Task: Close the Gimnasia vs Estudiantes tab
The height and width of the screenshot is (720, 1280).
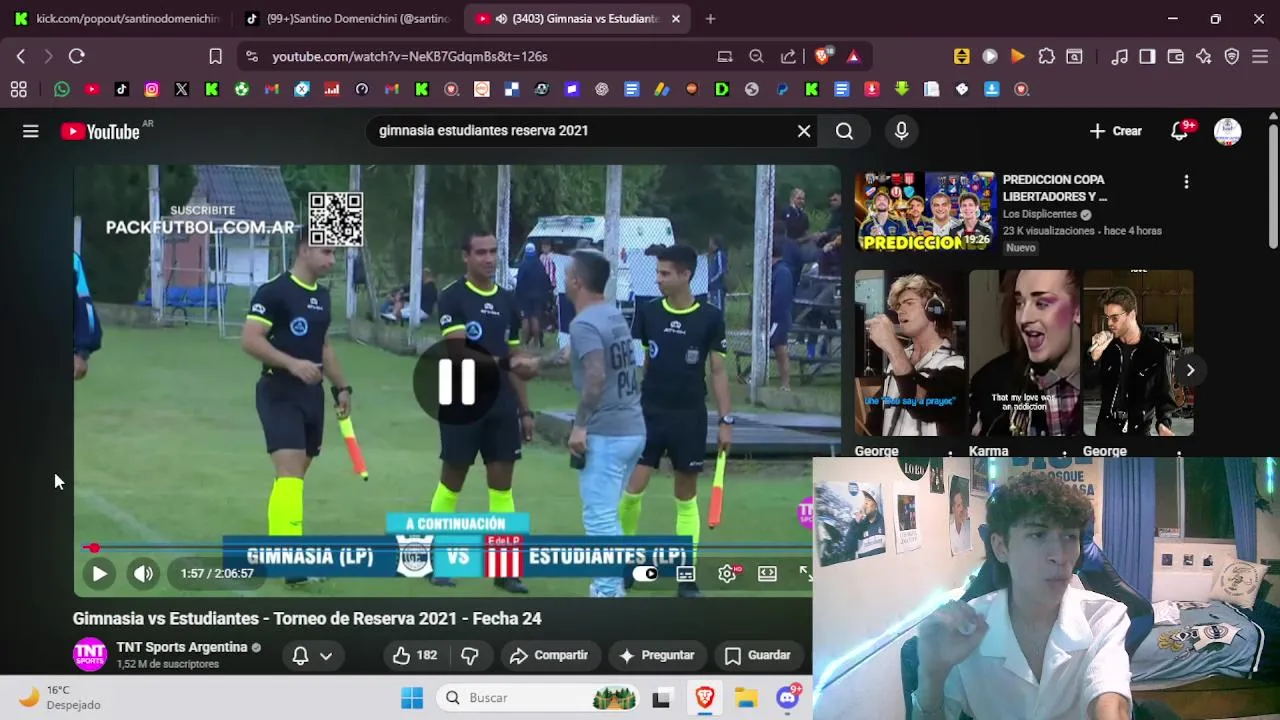Action: point(676,18)
